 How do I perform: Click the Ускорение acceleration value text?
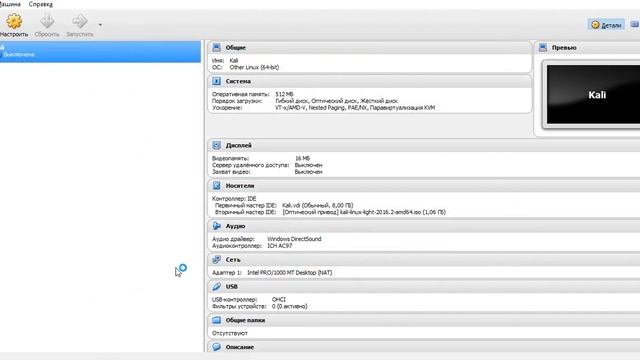pos(355,108)
